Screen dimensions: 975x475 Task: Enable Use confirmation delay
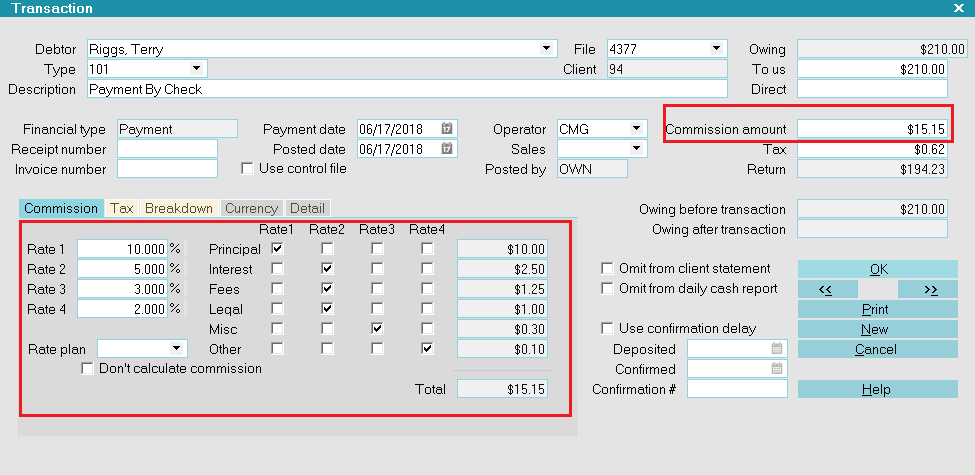[x=607, y=328]
